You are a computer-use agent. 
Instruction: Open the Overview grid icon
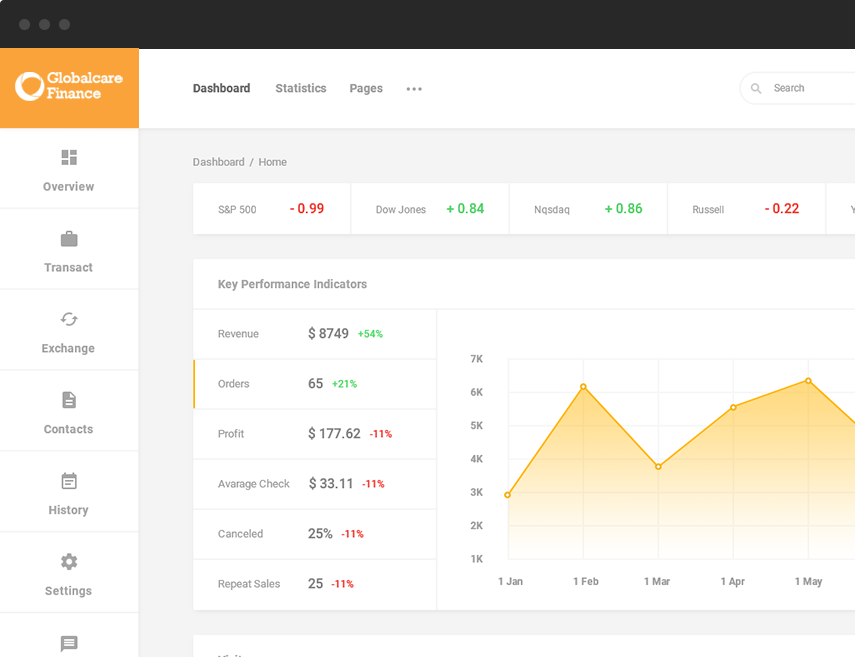point(69,158)
